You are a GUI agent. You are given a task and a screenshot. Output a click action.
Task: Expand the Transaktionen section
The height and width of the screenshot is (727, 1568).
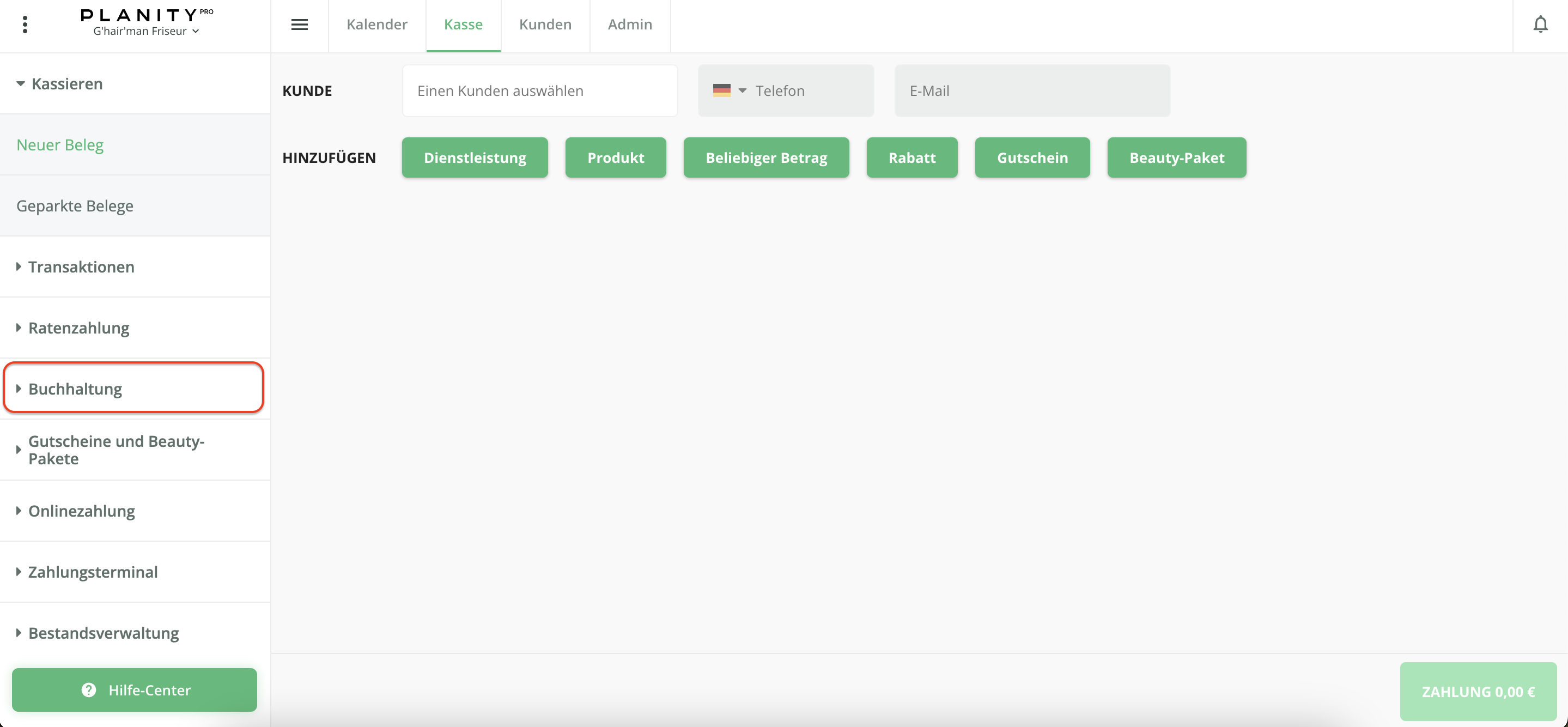pyautogui.click(x=80, y=266)
